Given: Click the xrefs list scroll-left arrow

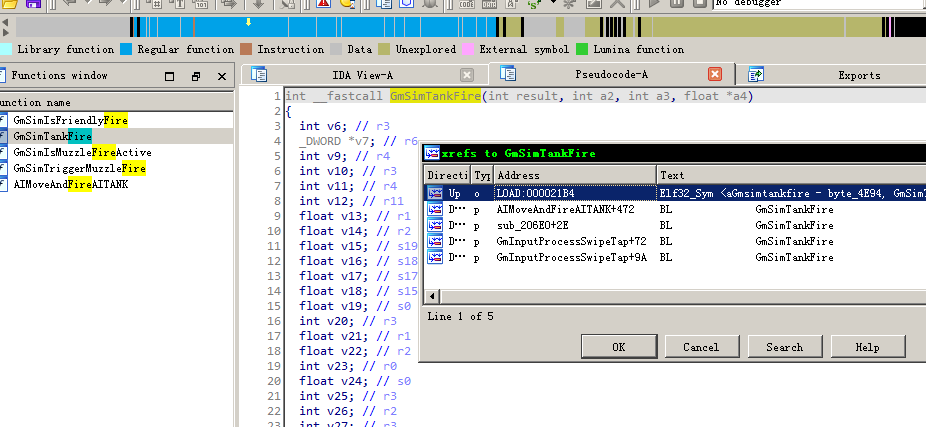Looking at the screenshot, I should [x=432, y=296].
